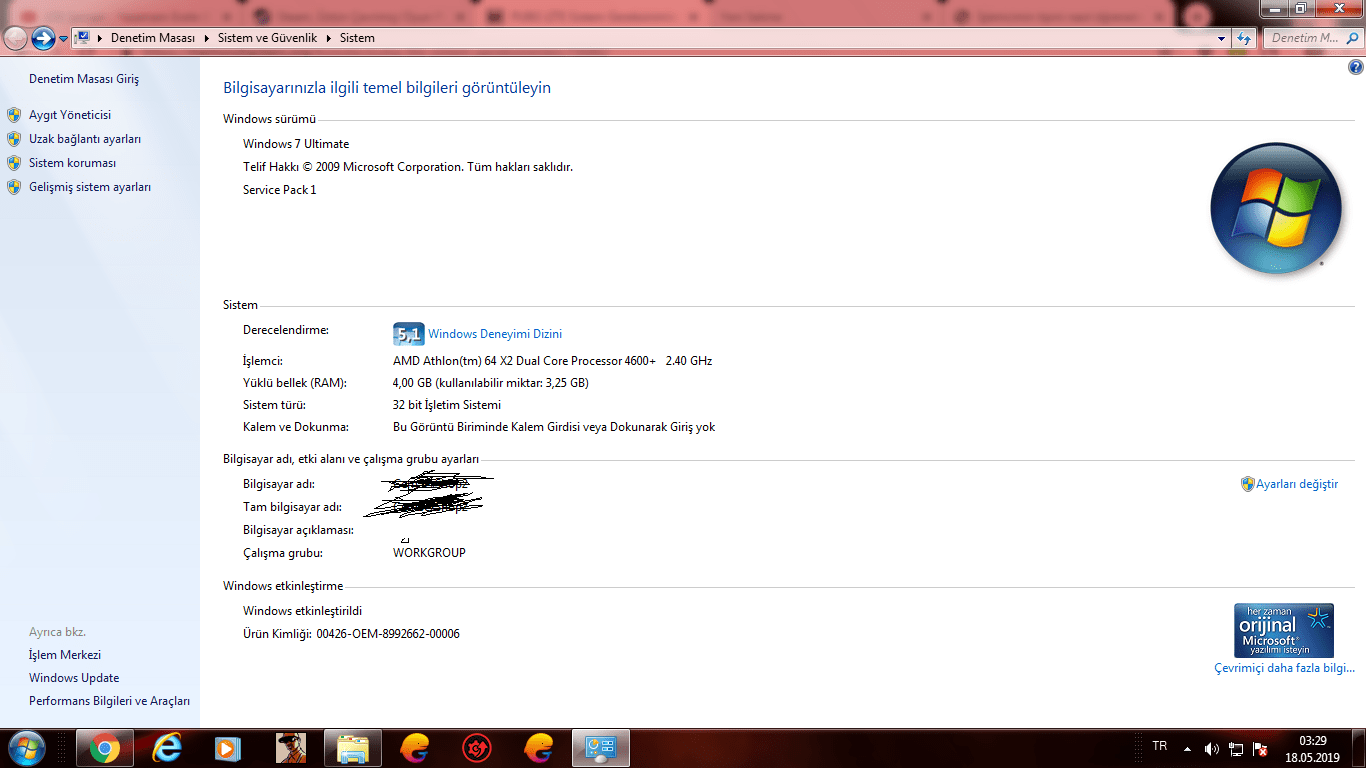Click the Aygıt Yöneticisi shield icon
Viewport: 1366px width, 768px height.
14,115
